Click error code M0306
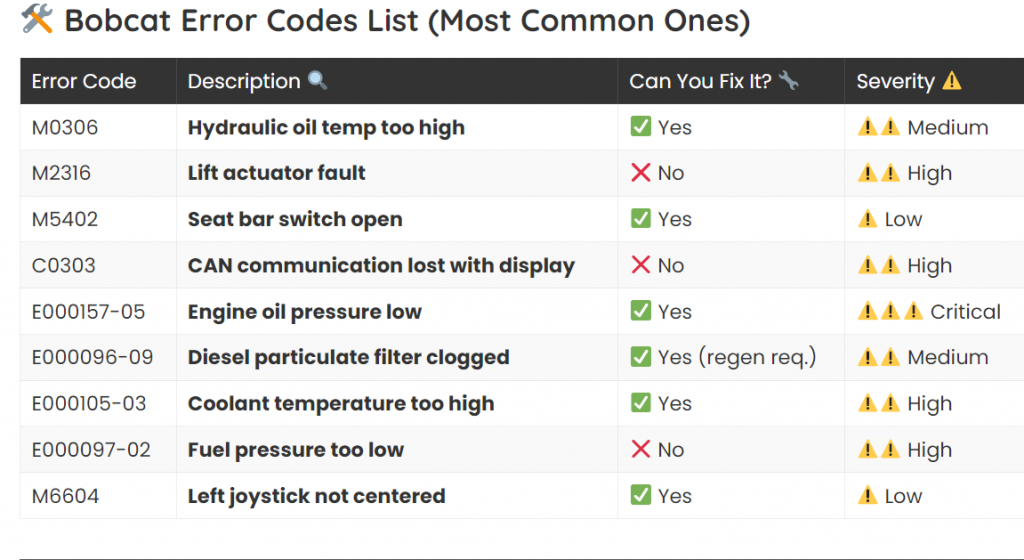The width and height of the screenshot is (1024, 560). click(x=65, y=128)
